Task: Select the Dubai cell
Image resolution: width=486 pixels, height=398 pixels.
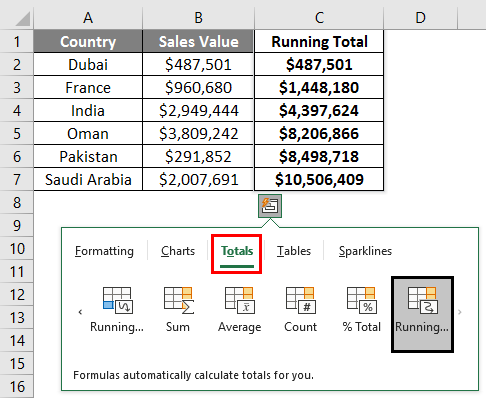Action: click(88, 64)
